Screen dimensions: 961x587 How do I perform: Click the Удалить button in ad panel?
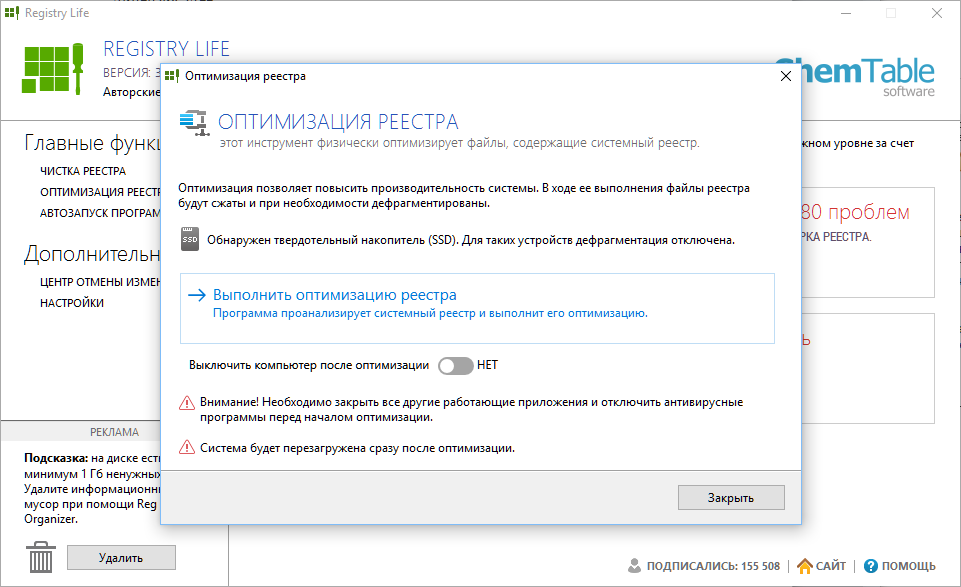(121, 558)
